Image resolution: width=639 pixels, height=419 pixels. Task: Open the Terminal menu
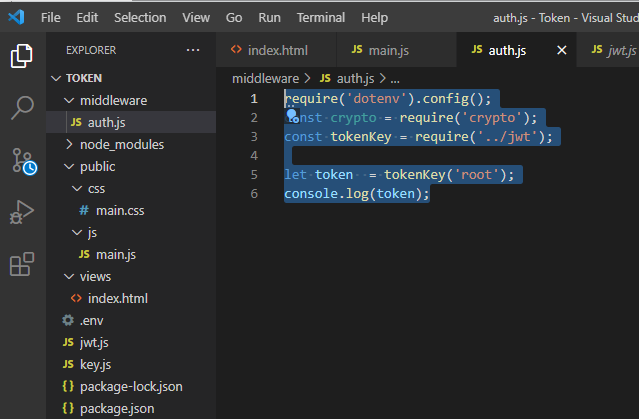(x=321, y=18)
